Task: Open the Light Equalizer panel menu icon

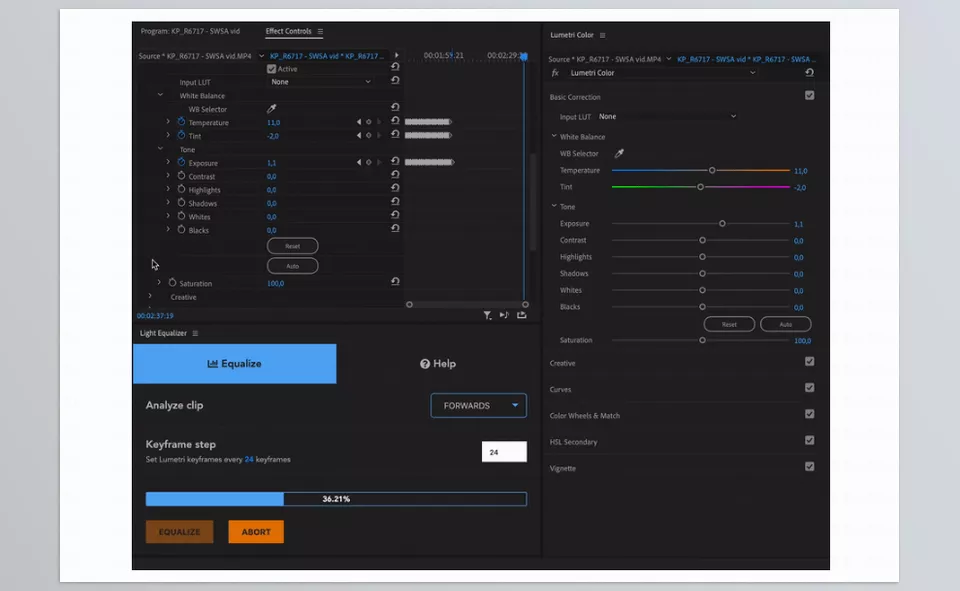Action: [x=195, y=333]
